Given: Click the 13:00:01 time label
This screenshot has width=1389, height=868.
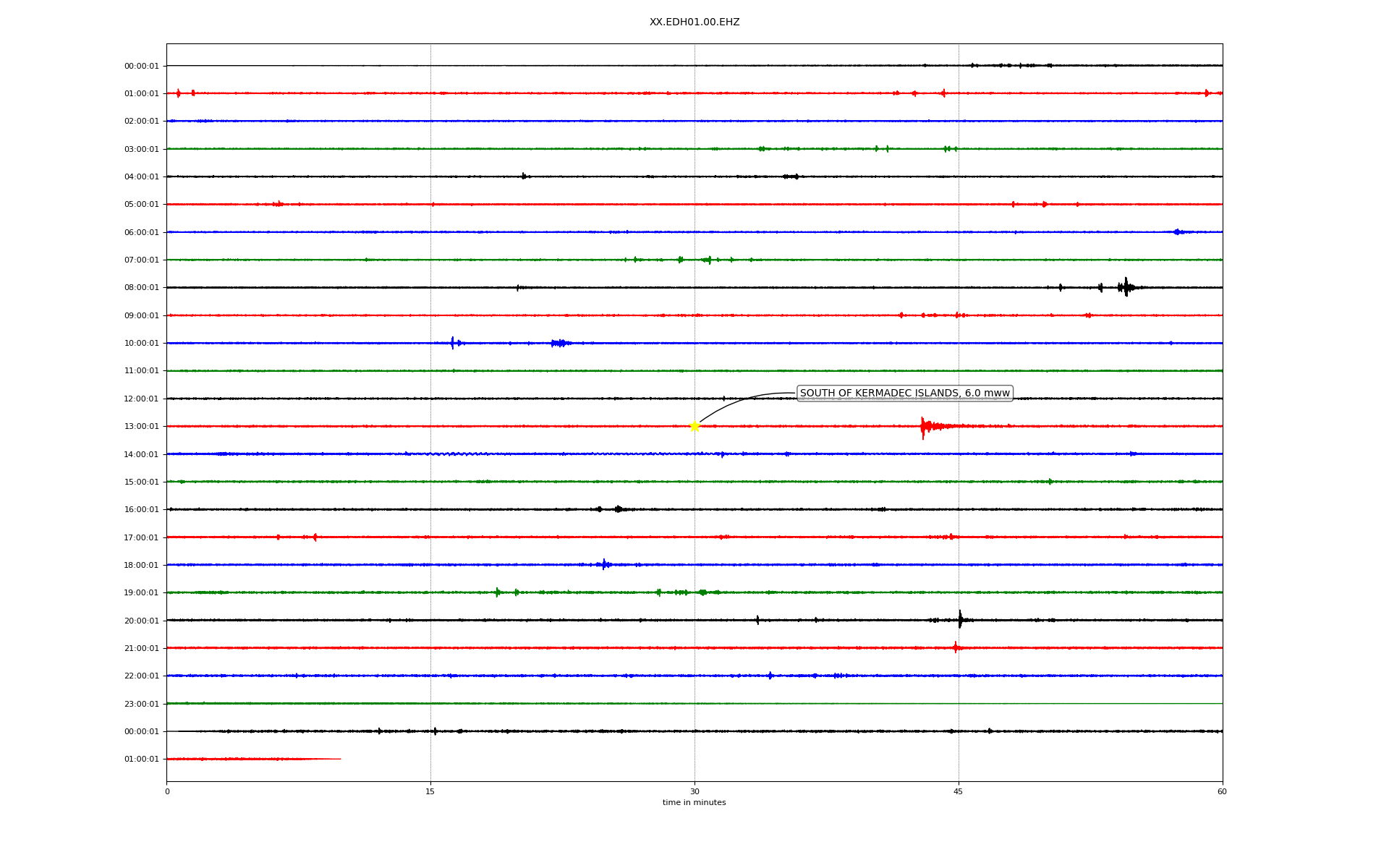Looking at the screenshot, I should point(142,427).
